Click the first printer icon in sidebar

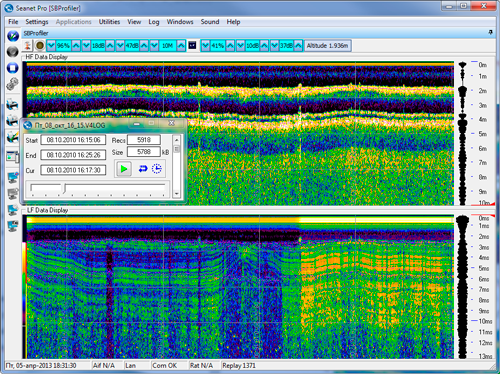coord(13,105)
